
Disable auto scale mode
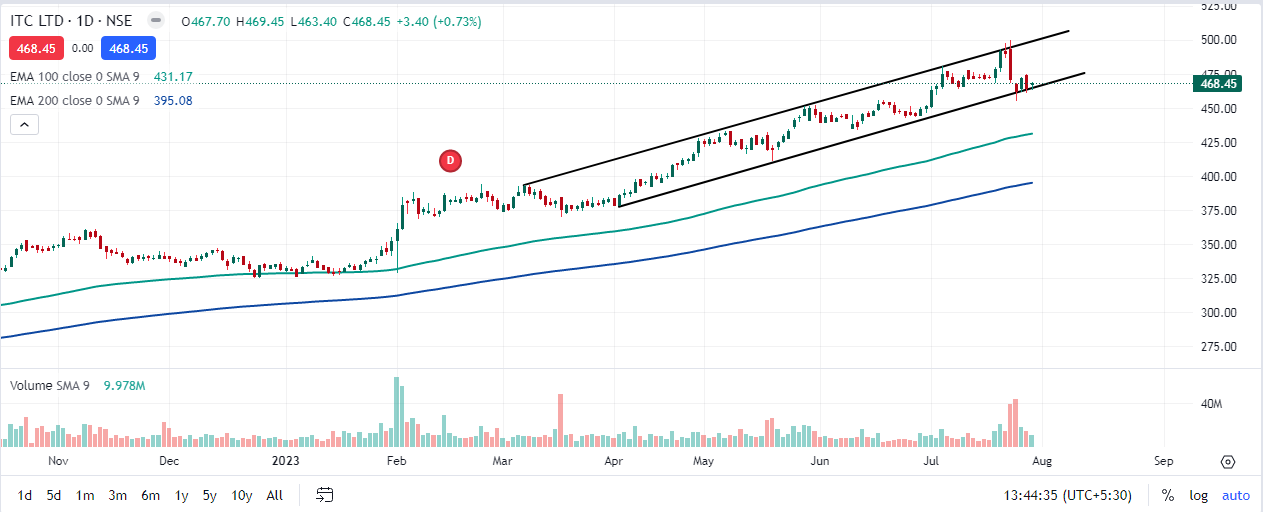click(x=1236, y=495)
